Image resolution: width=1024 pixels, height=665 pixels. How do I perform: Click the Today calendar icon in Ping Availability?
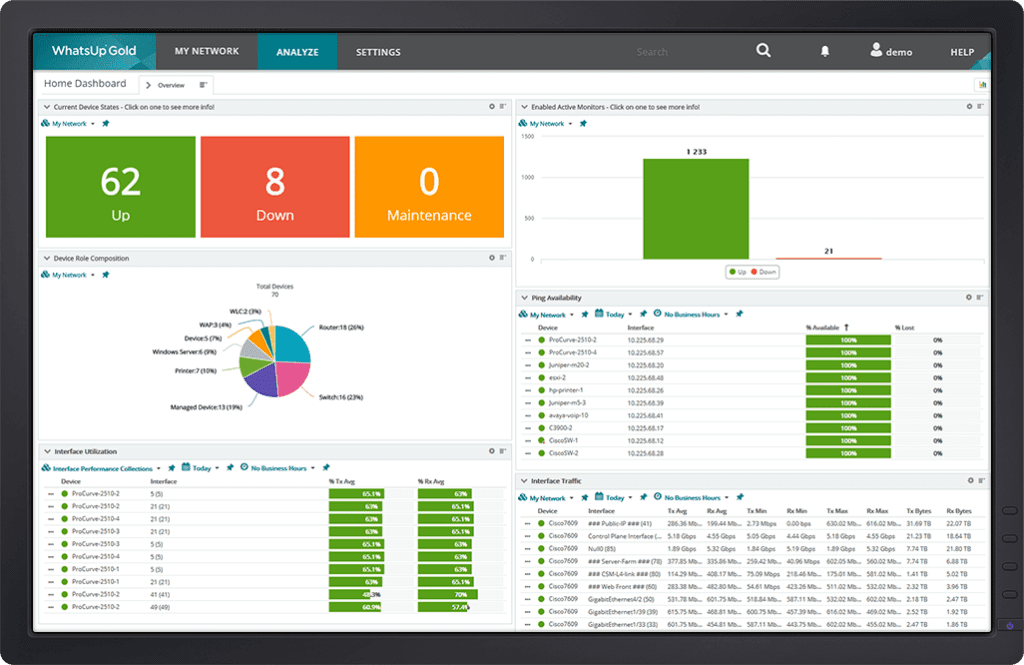click(x=598, y=314)
